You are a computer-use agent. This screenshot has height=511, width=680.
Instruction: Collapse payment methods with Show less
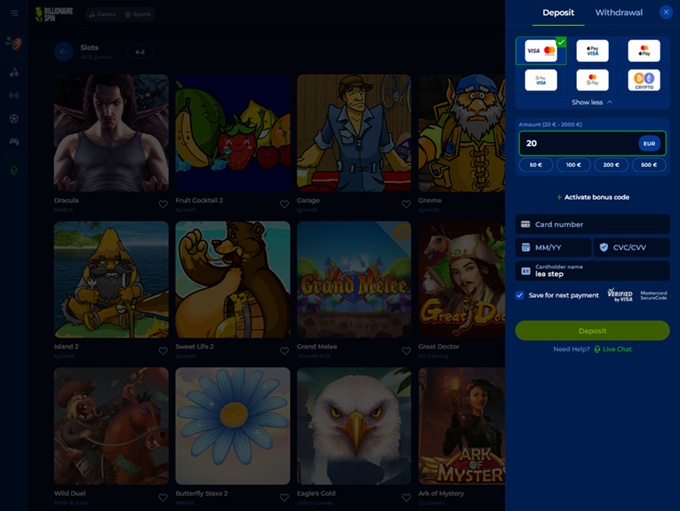(x=592, y=102)
